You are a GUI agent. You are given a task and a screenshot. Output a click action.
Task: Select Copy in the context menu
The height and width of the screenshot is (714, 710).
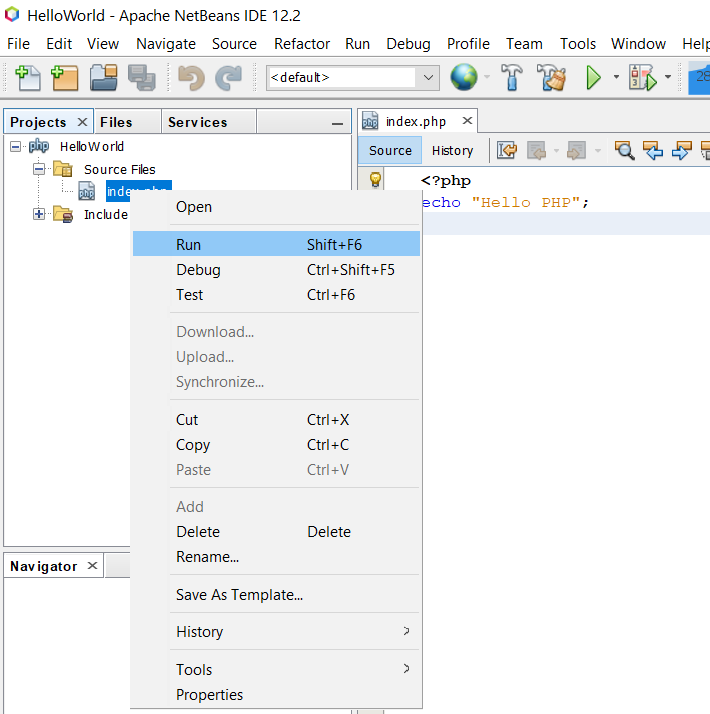point(276,444)
